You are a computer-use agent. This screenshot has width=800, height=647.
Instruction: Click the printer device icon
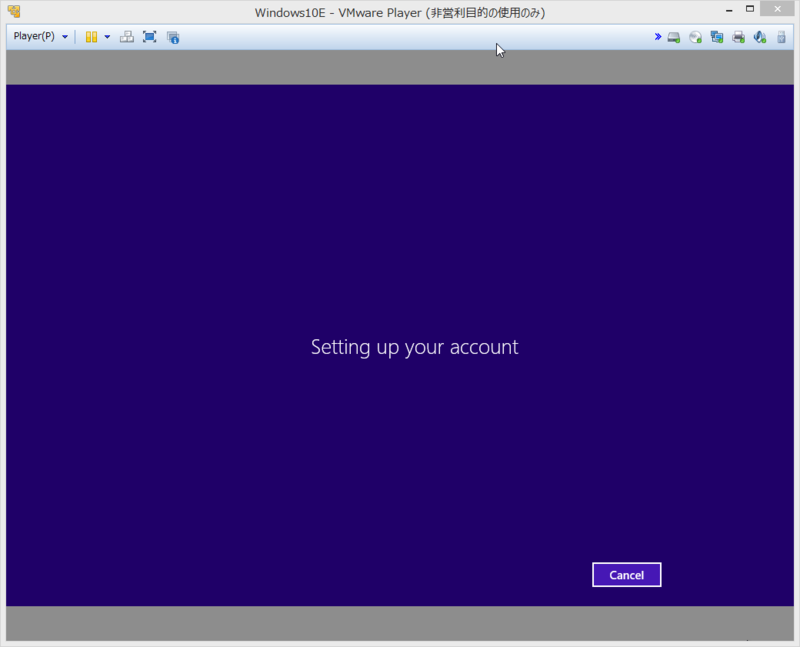click(738, 37)
